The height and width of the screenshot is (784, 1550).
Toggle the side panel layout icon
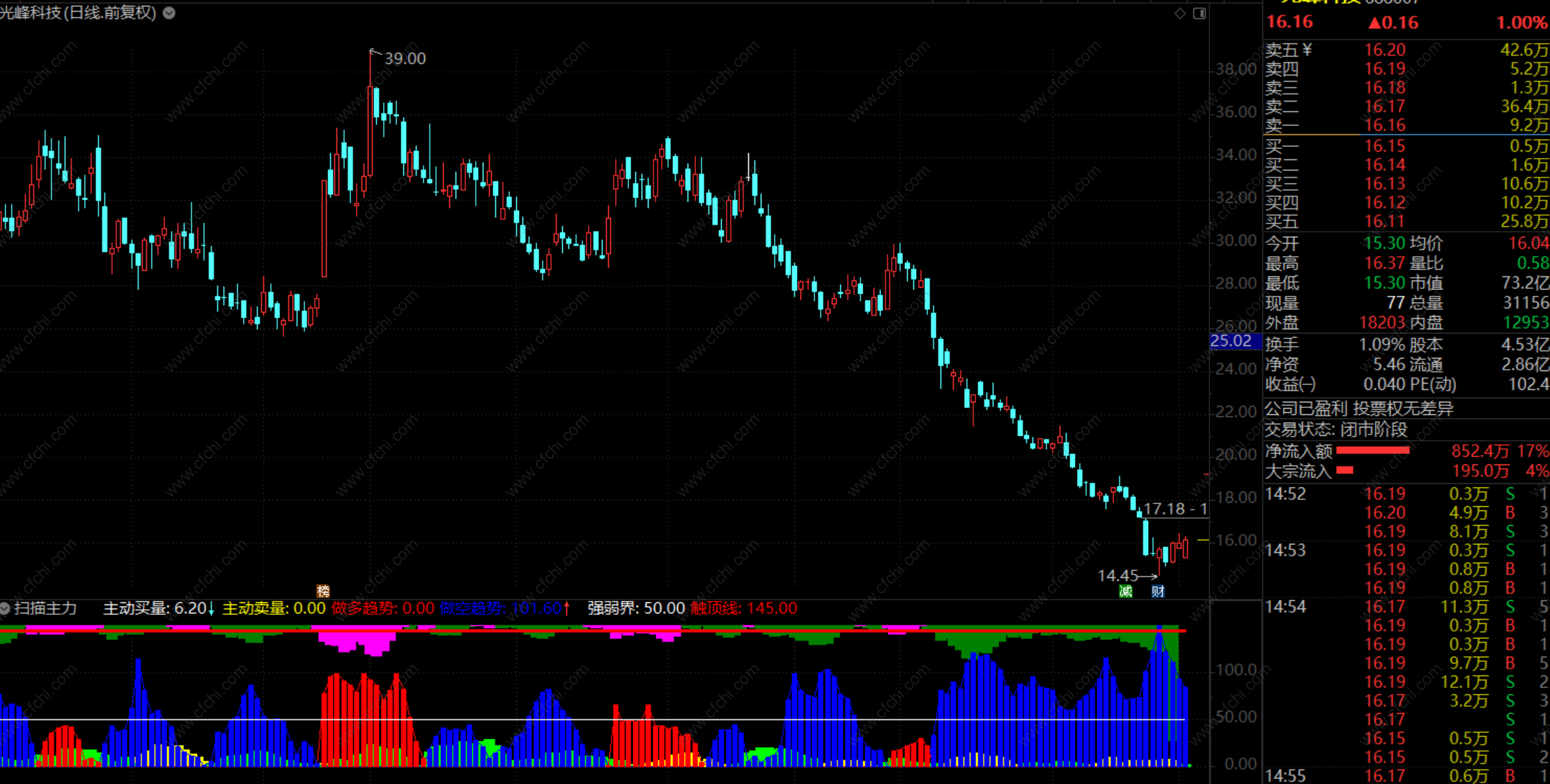tap(1200, 13)
